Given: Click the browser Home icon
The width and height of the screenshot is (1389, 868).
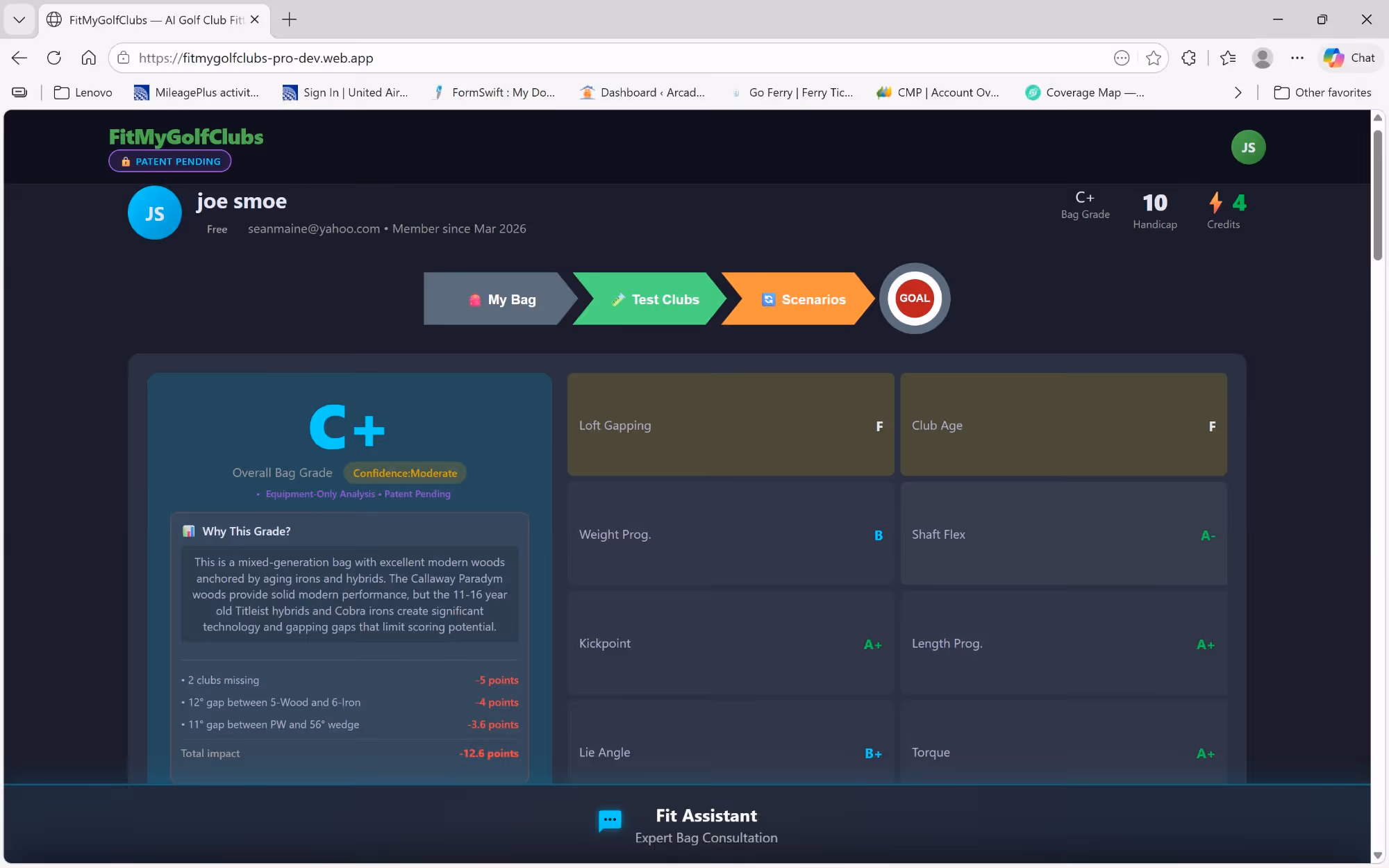Looking at the screenshot, I should 88,58.
